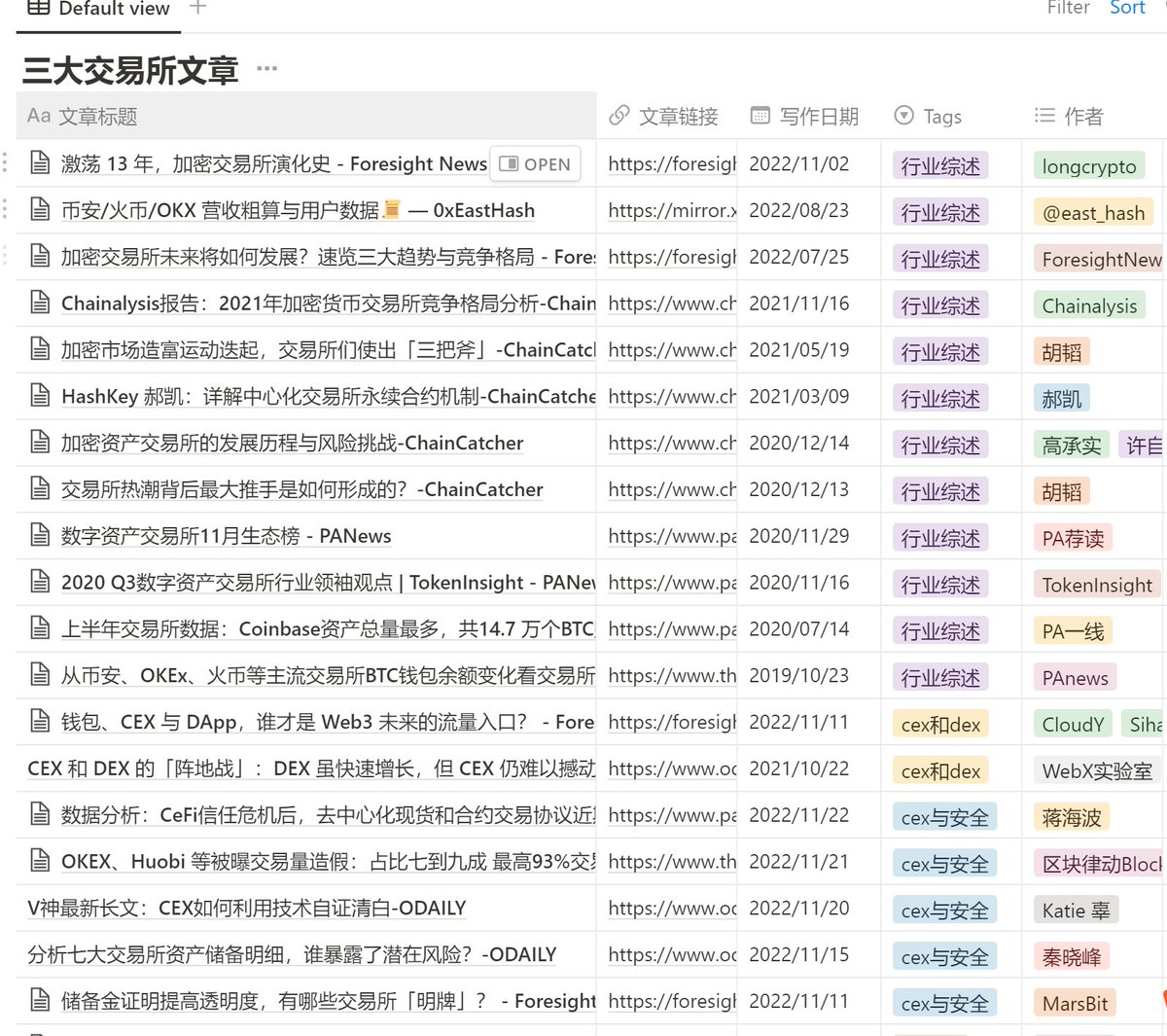Viewport: 1167px width, 1036px height.
Task: Click drag handle of 激荡 13 年 row
Action: (x=5, y=163)
